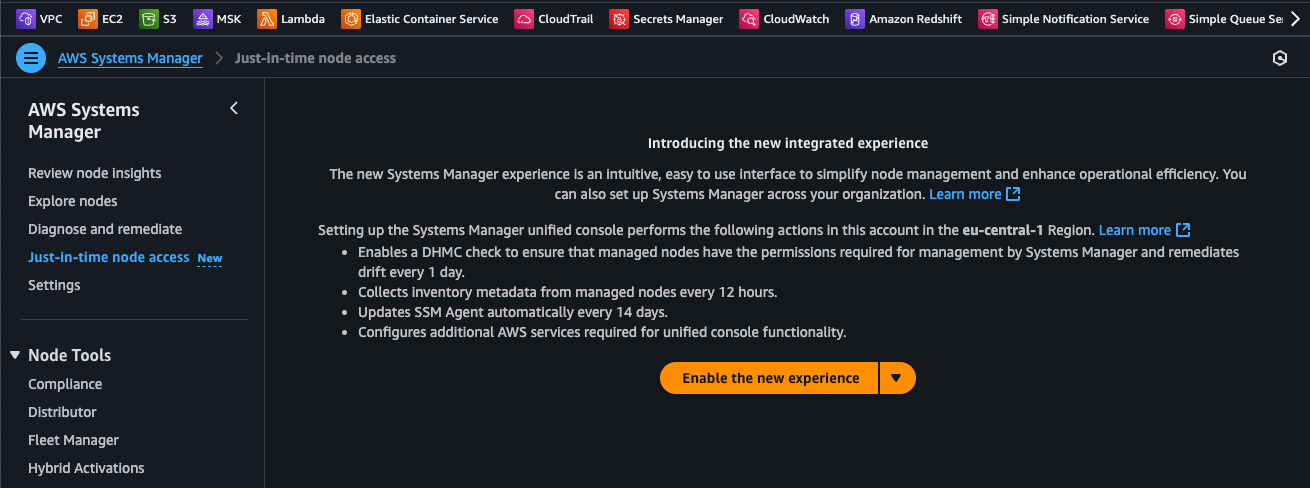Collapse the AWS Systems Manager side panel
The width and height of the screenshot is (1310, 488).
coord(234,108)
